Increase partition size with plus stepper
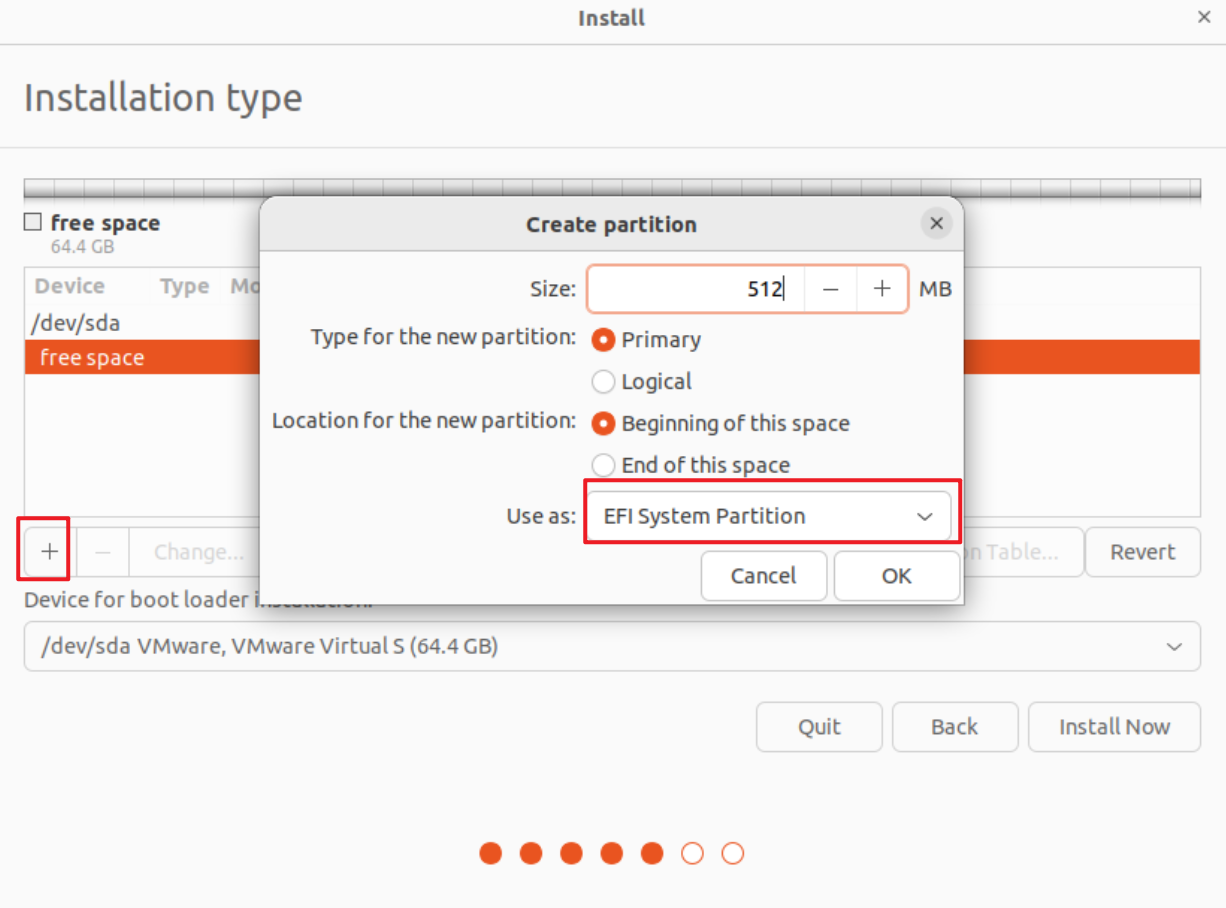The image size is (1226, 908). pyautogui.click(x=881, y=289)
